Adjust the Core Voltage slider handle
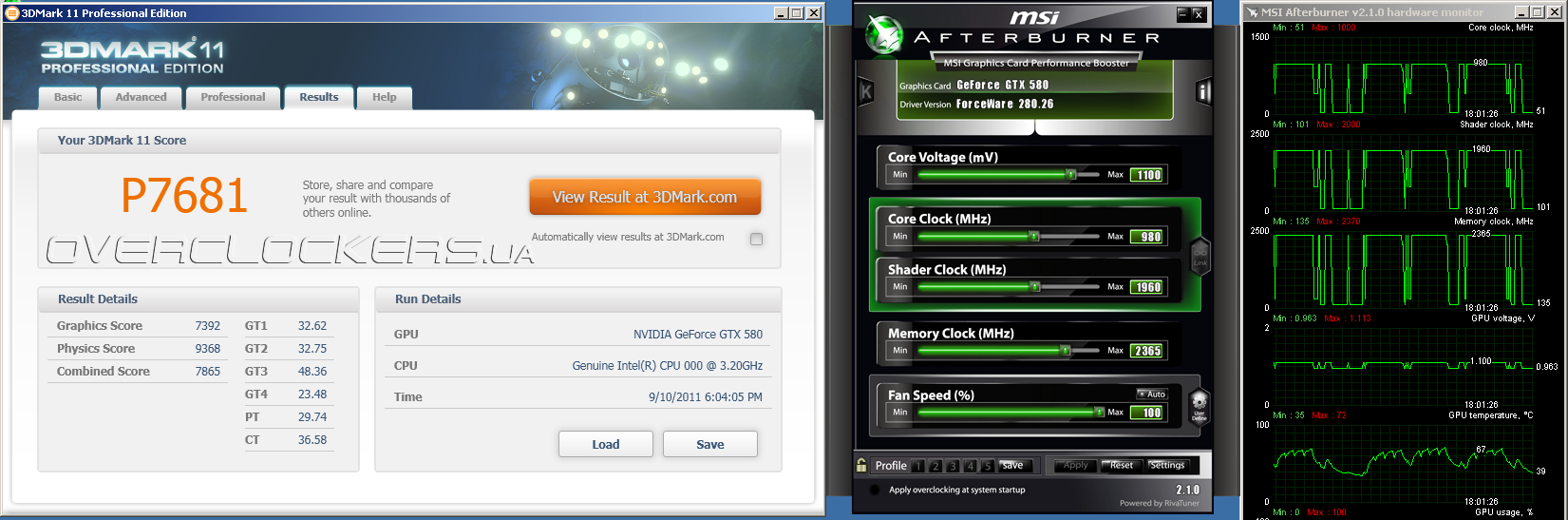The height and width of the screenshot is (520, 1568). click(x=1070, y=175)
